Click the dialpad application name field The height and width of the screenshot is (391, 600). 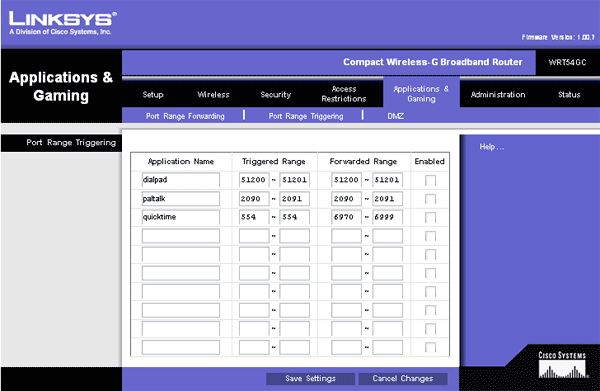[x=181, y=180]
